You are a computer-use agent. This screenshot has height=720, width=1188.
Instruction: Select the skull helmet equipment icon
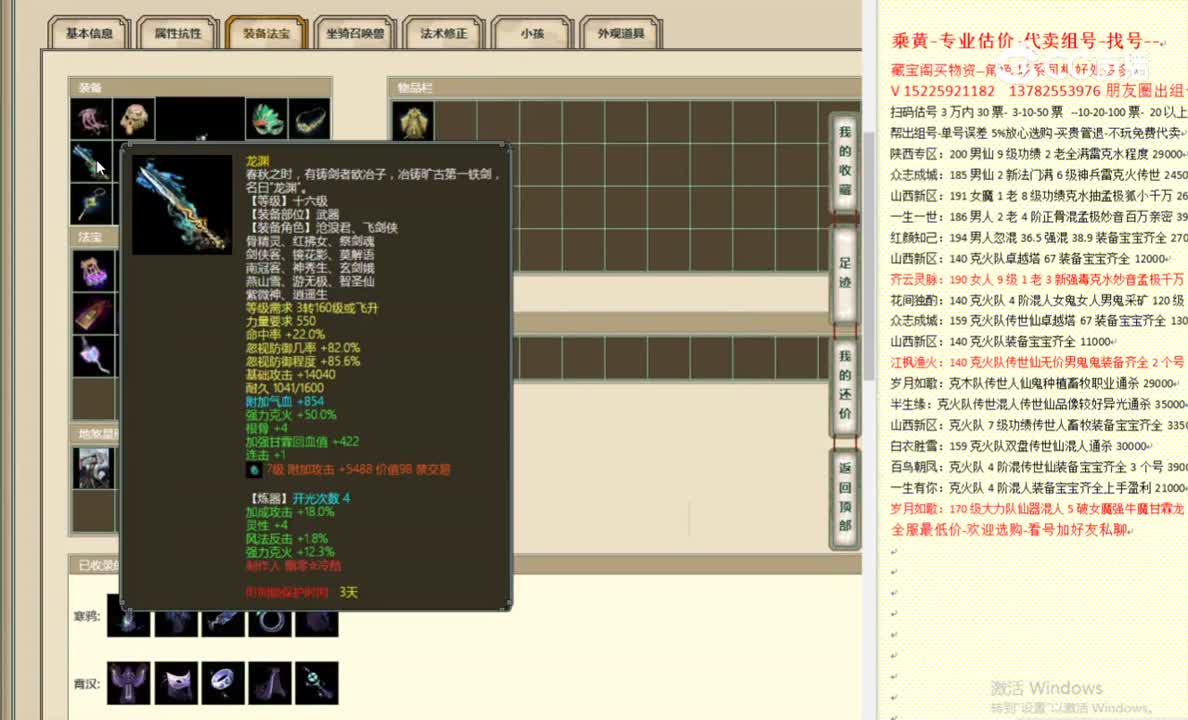(134, 119)
